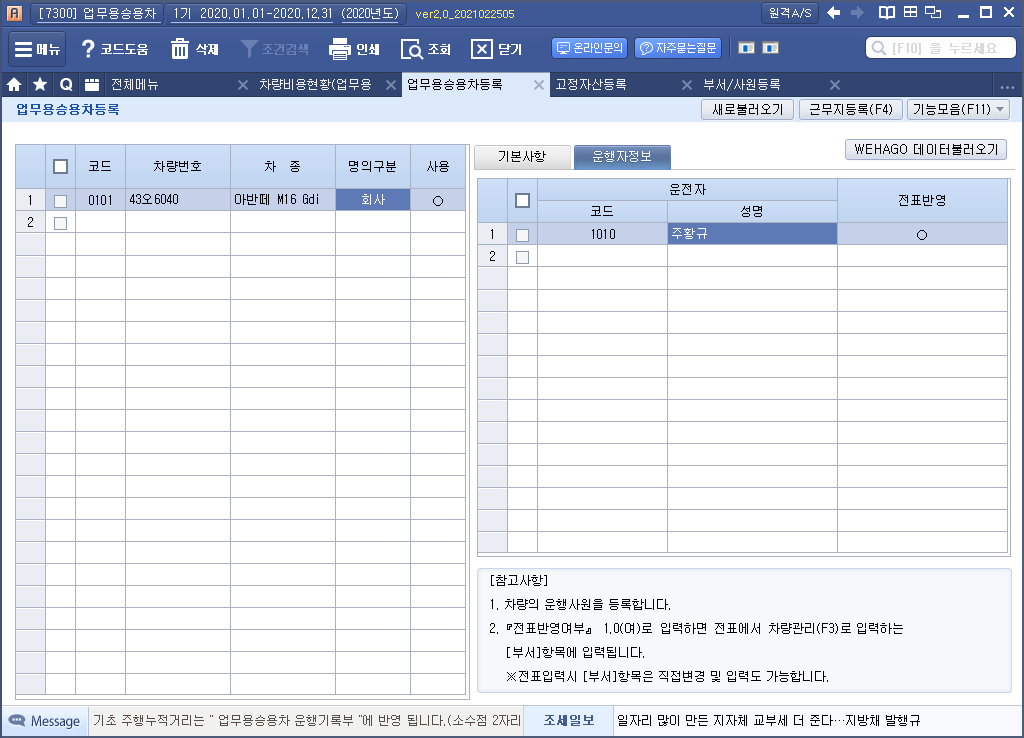Check driver table row 2 checkbox
This screenshot has height=738, width=1024.
point(522,257)
